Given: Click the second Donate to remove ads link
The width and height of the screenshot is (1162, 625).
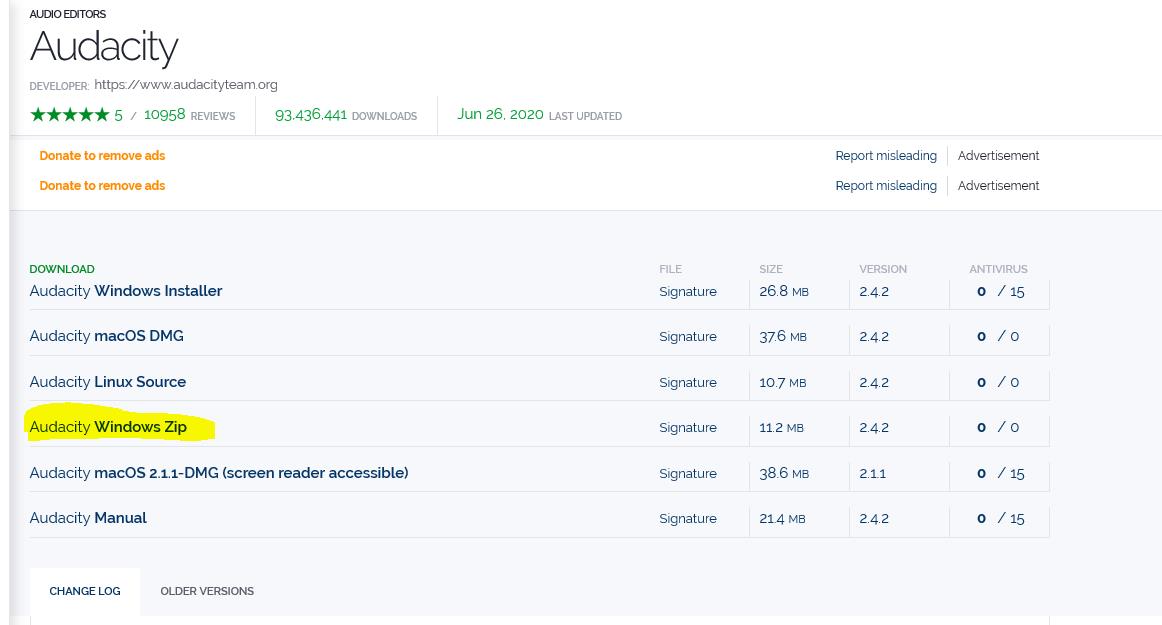Looking at the screenshot, I should 102,185.
